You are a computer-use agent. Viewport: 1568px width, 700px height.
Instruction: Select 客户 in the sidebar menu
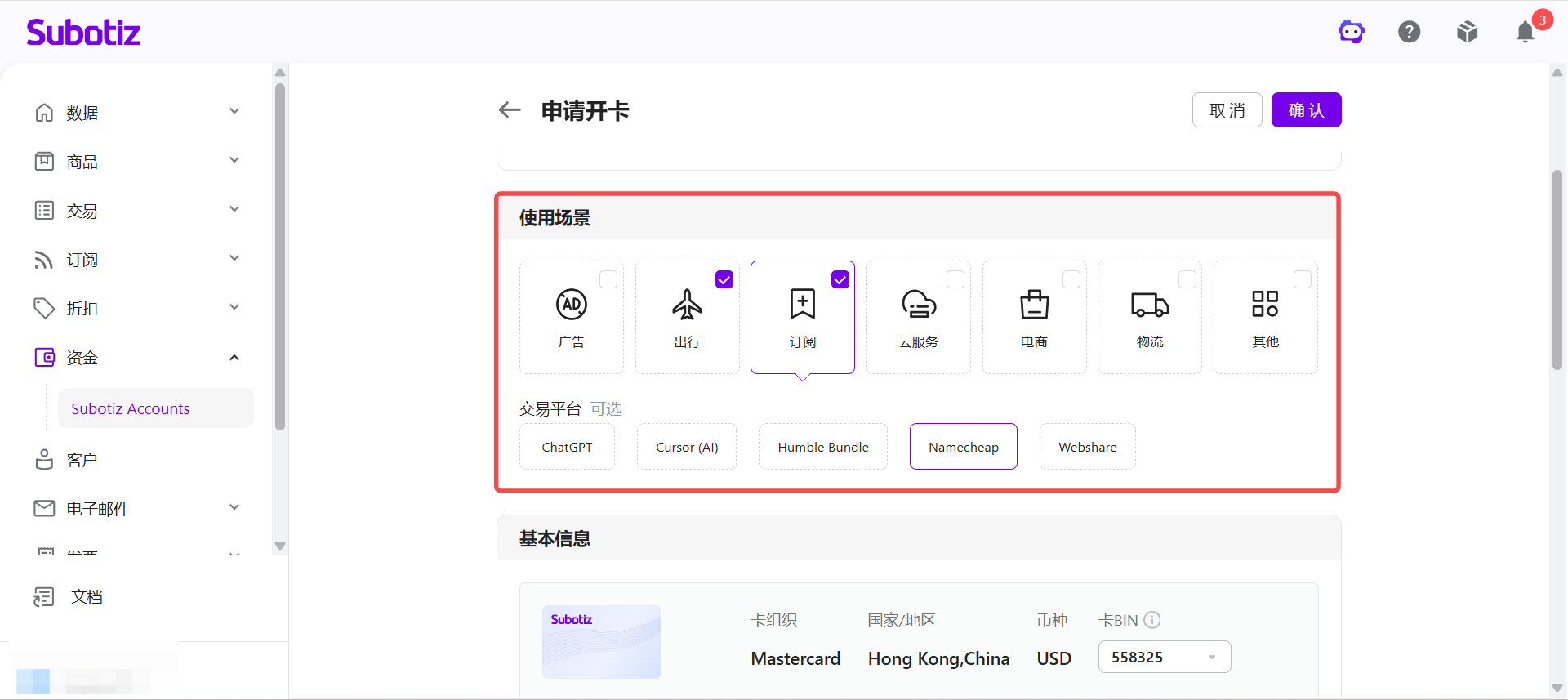(x=82, y=460)
